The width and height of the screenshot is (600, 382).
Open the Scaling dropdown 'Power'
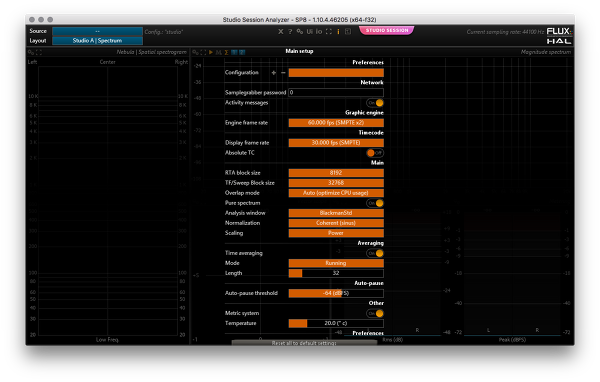pyautogui.click(x=336, y=233)
